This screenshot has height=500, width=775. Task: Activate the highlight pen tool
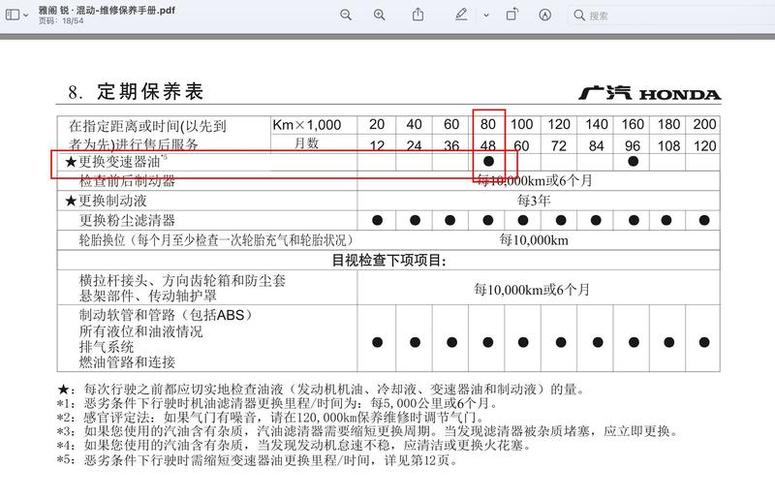pos(461,15)
